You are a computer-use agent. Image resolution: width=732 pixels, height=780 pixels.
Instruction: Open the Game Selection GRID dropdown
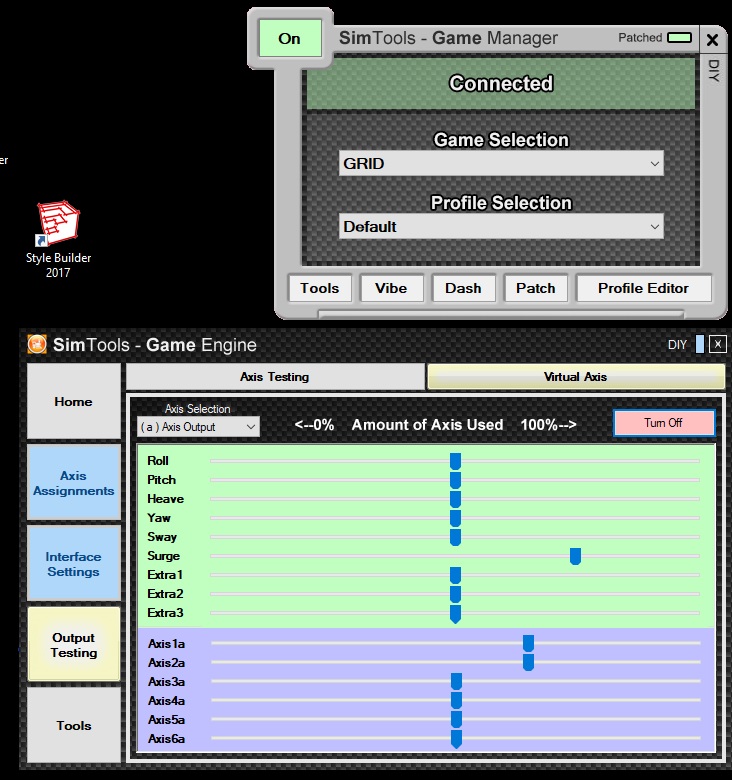tap(501, 164)
